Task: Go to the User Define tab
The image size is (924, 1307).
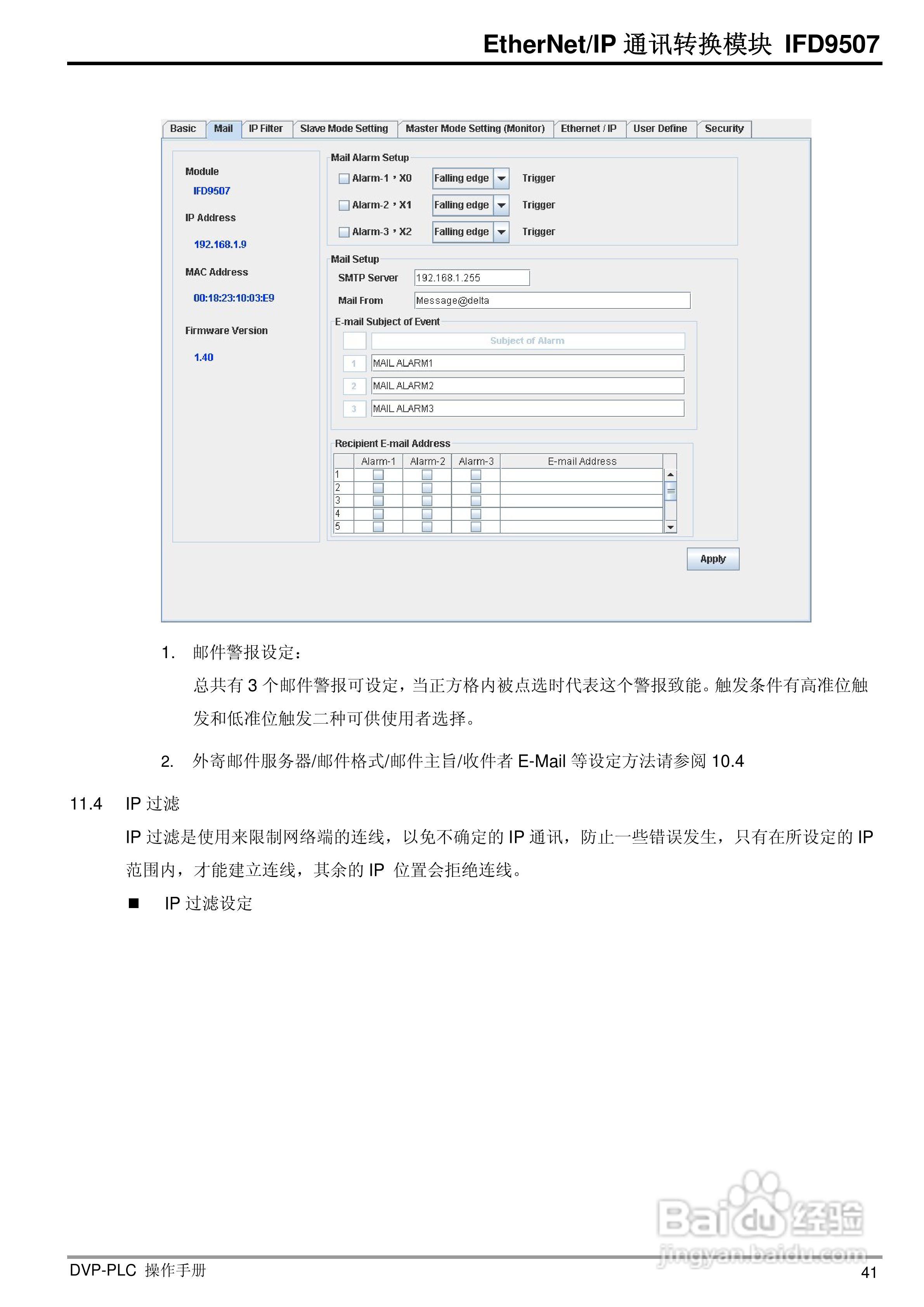Action: (660, 129)
